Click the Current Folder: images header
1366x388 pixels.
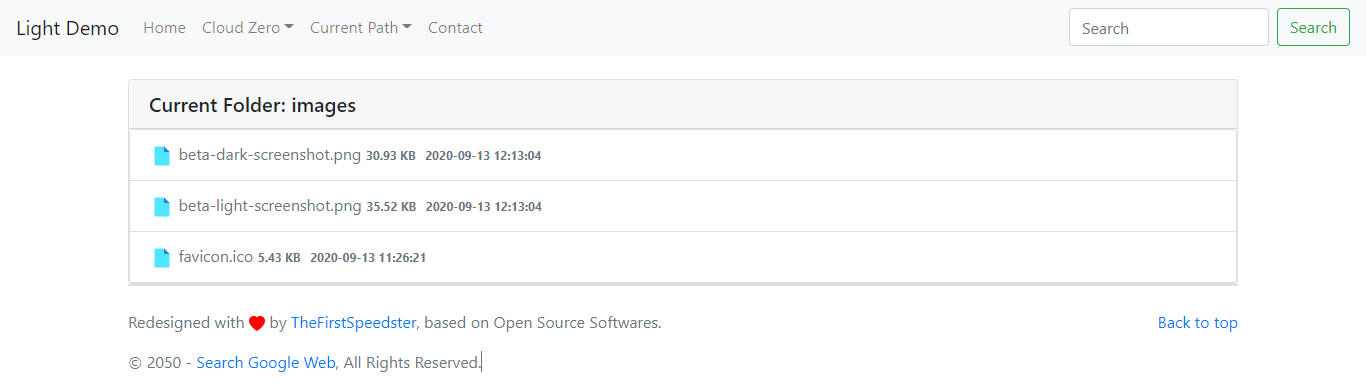pos(252,105)
